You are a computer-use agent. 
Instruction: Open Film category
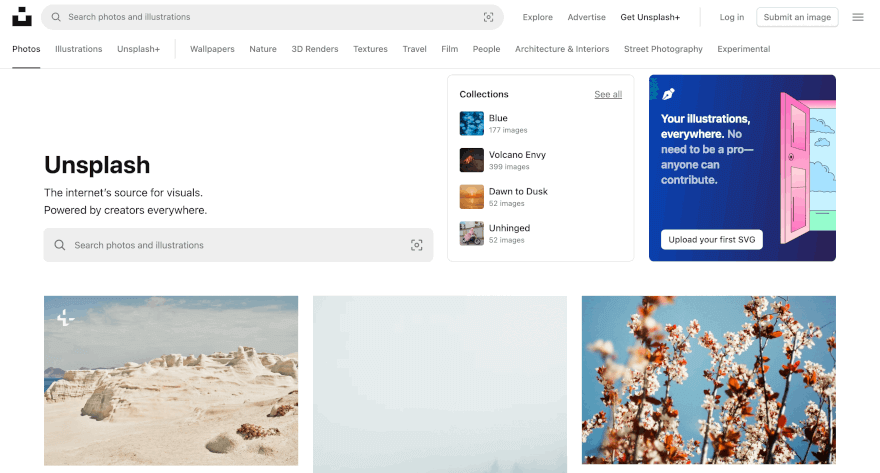pos(450,49)
